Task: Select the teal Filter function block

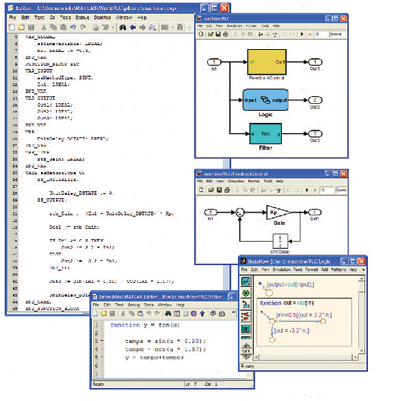Action: [265, 134]
